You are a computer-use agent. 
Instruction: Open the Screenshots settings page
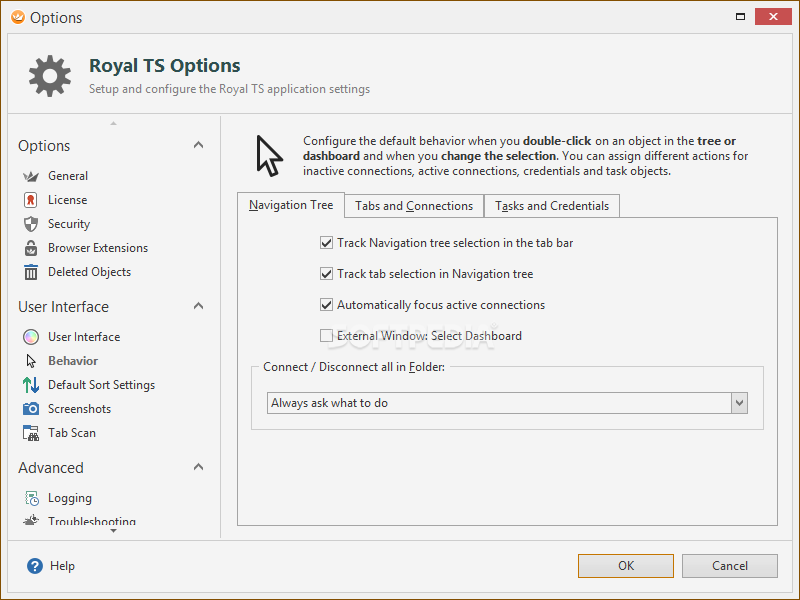tap(79, 409)
